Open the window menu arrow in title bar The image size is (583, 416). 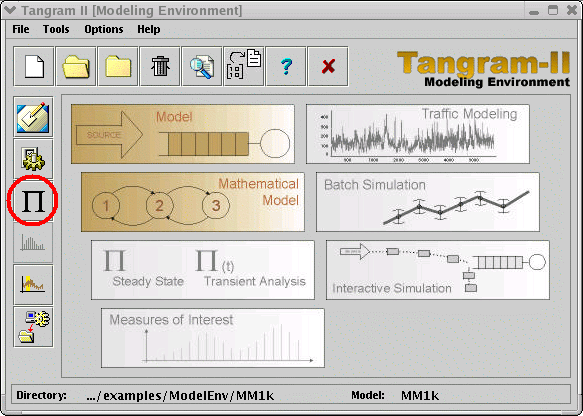[x=9, y=10]
